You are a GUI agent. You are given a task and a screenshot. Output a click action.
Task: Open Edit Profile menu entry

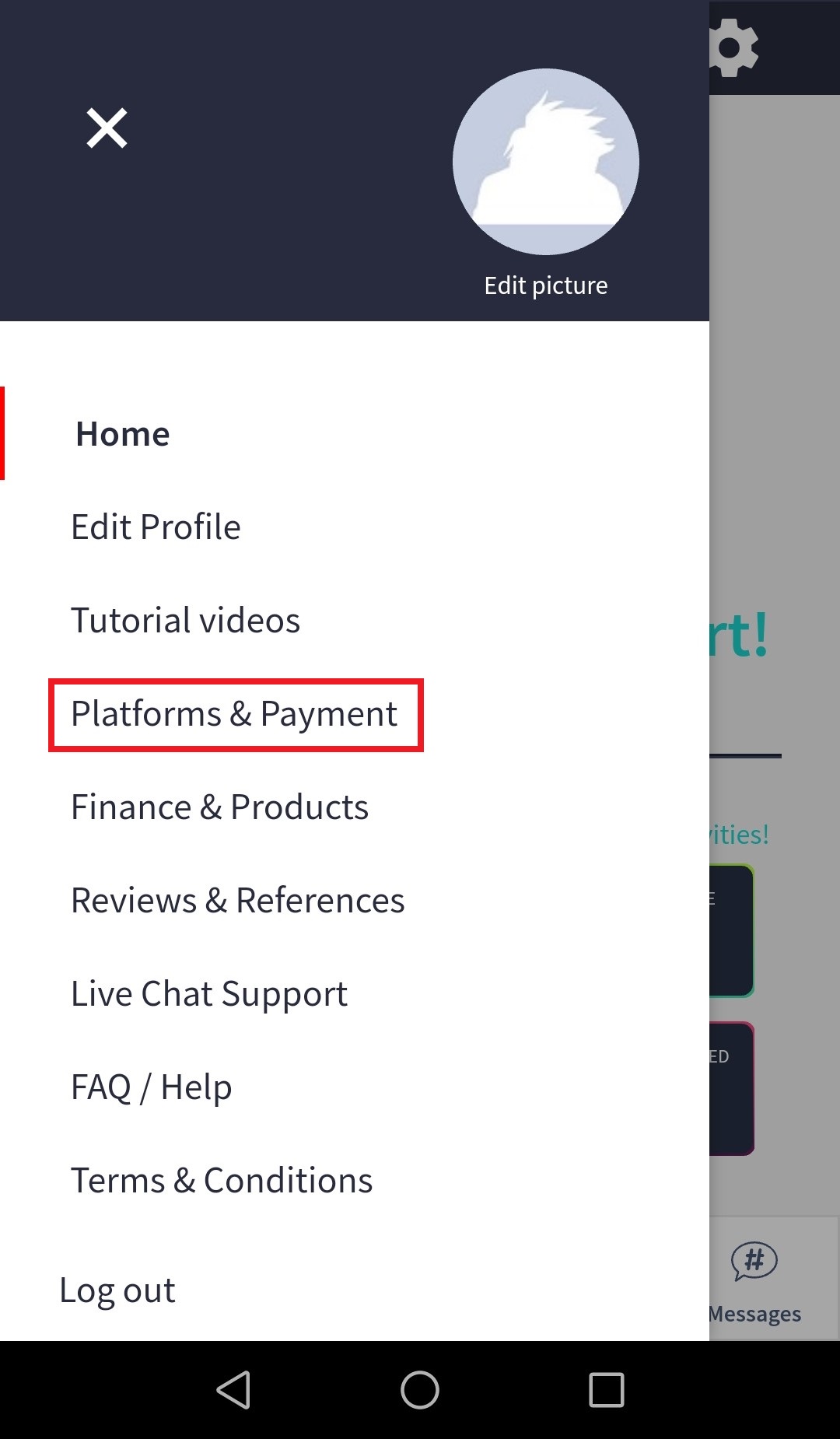pyautogui.click(x=156, y=527)
